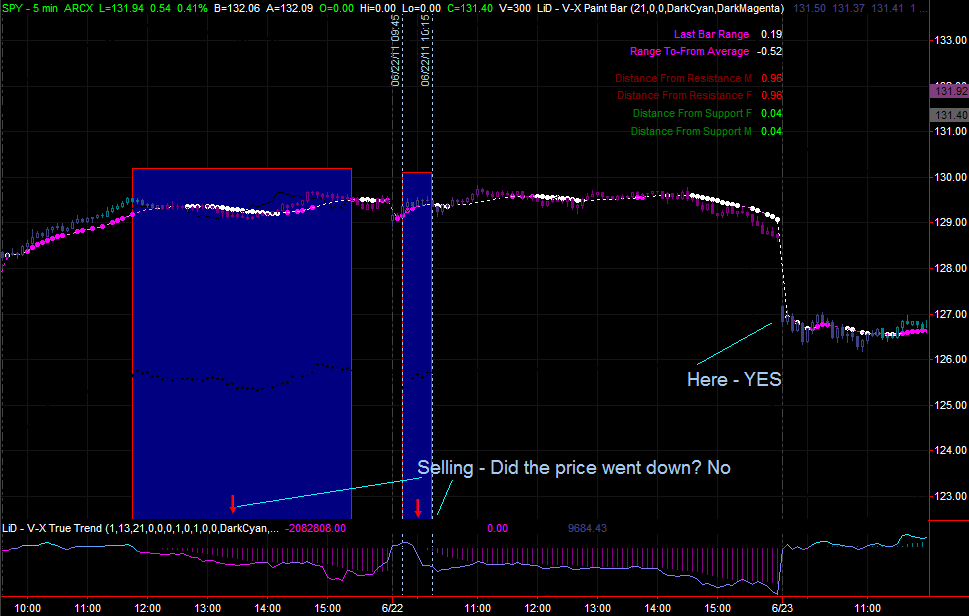Click the Distance From Support M label

pos(692,131)
